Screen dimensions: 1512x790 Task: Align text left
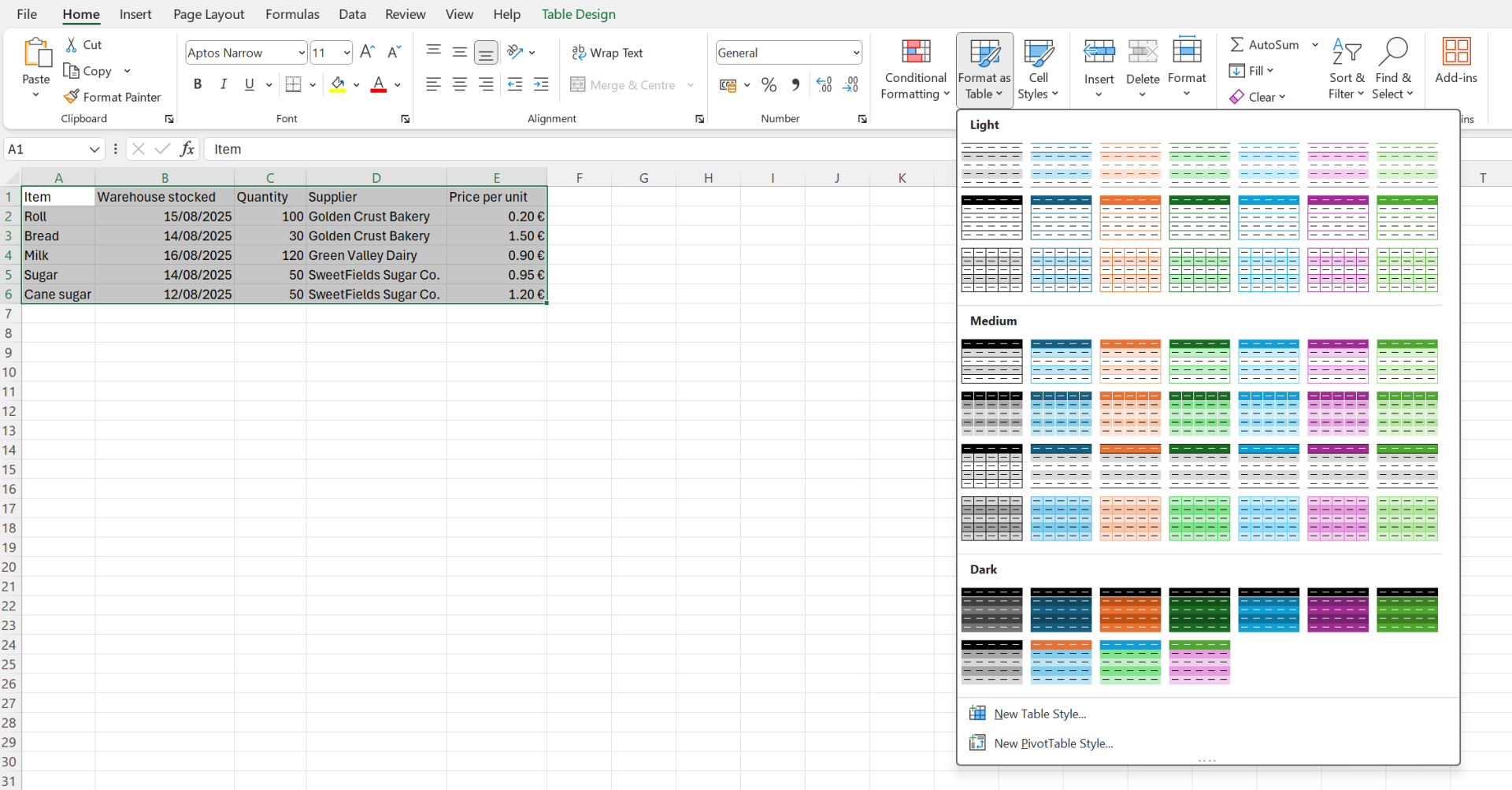pyautogui.click(x=433, y=84)
